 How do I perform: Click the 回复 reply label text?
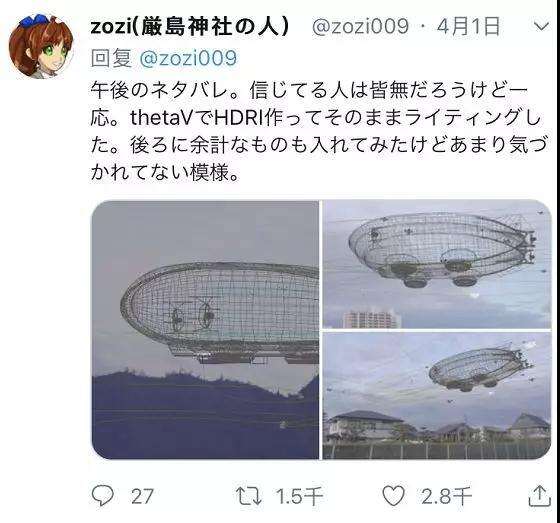click(111, 58)
